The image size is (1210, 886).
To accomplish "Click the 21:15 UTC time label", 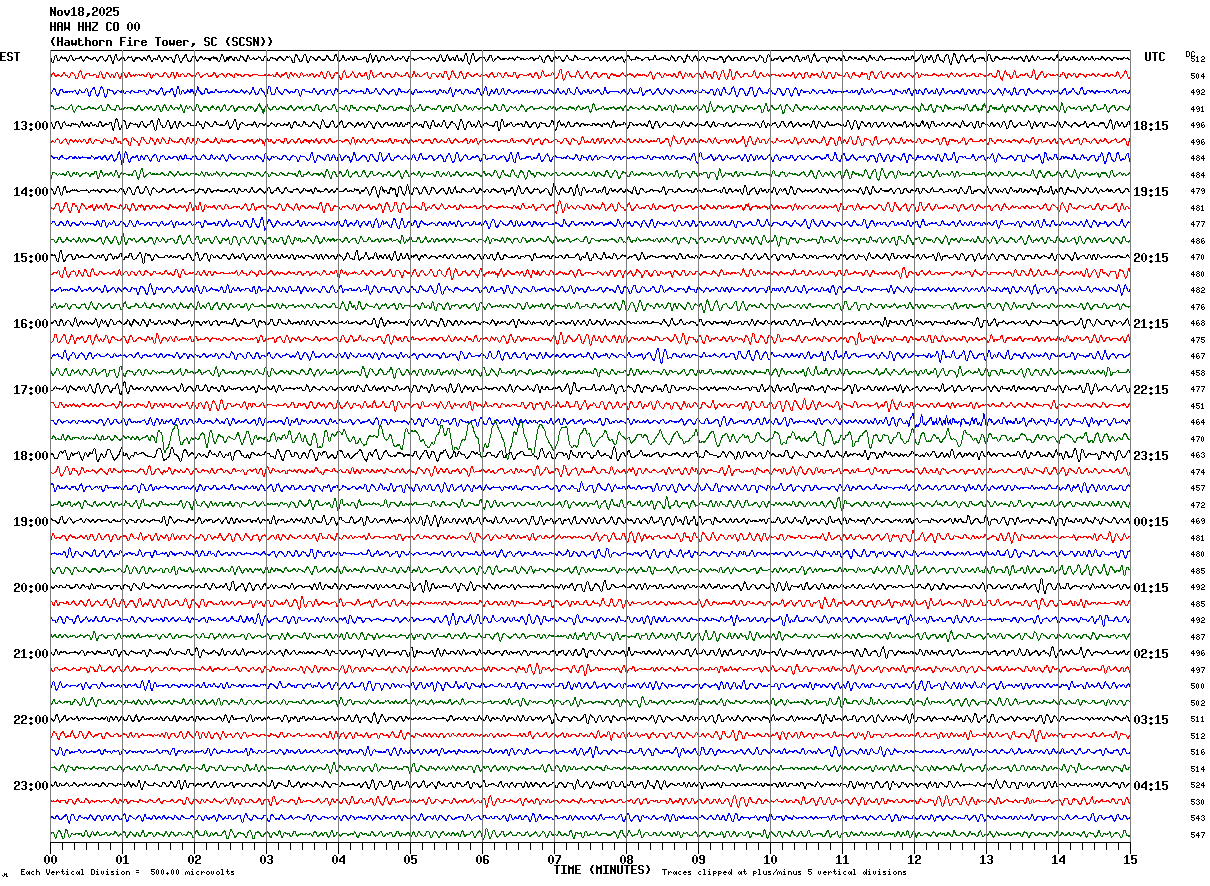I will [1150, 324].
